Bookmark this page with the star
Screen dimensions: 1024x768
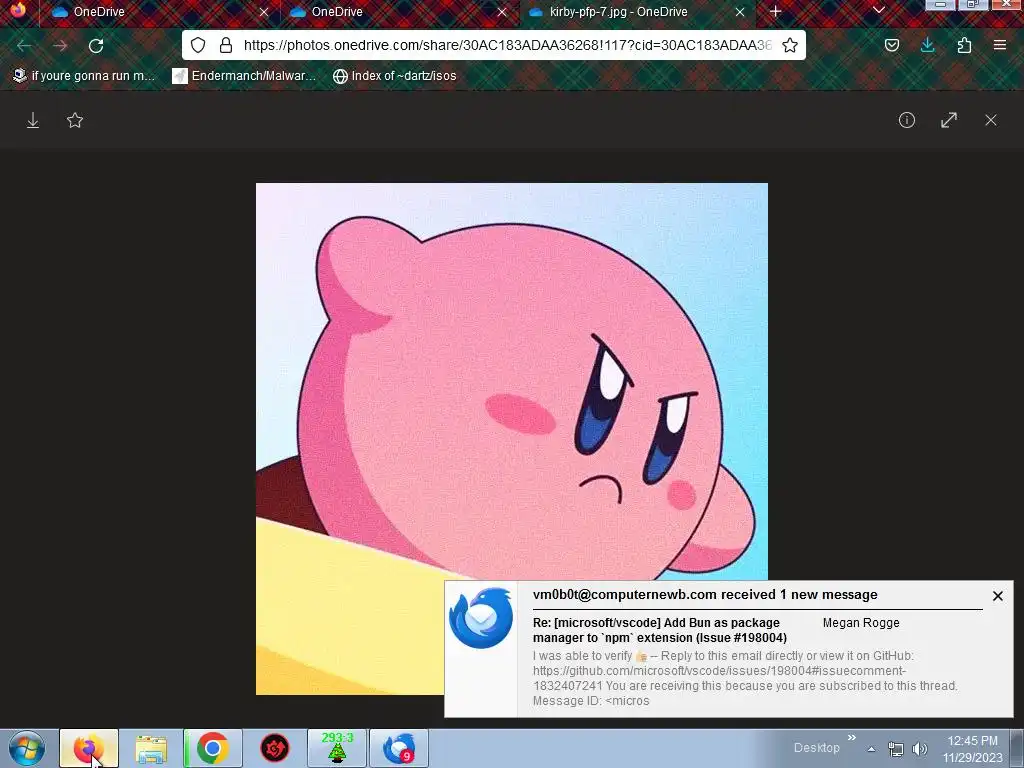tap(790, 45)
